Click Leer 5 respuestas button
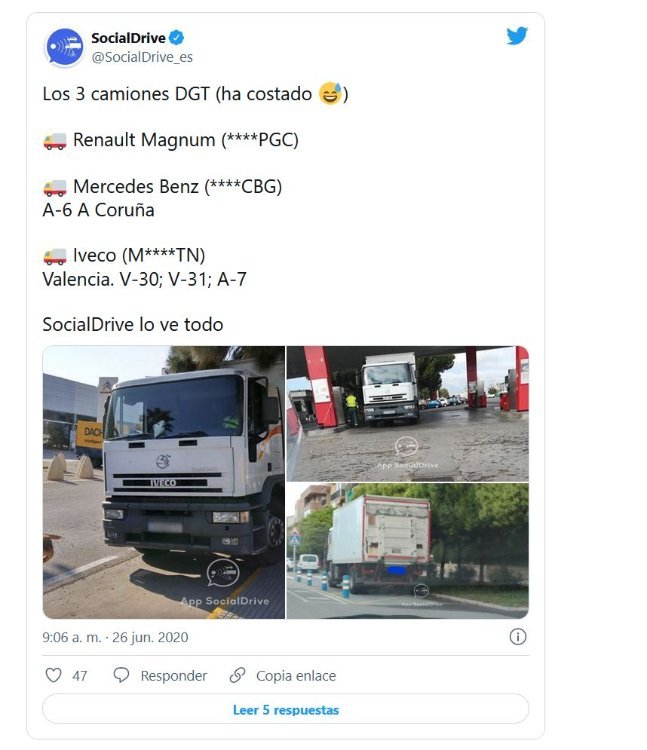 285,709
